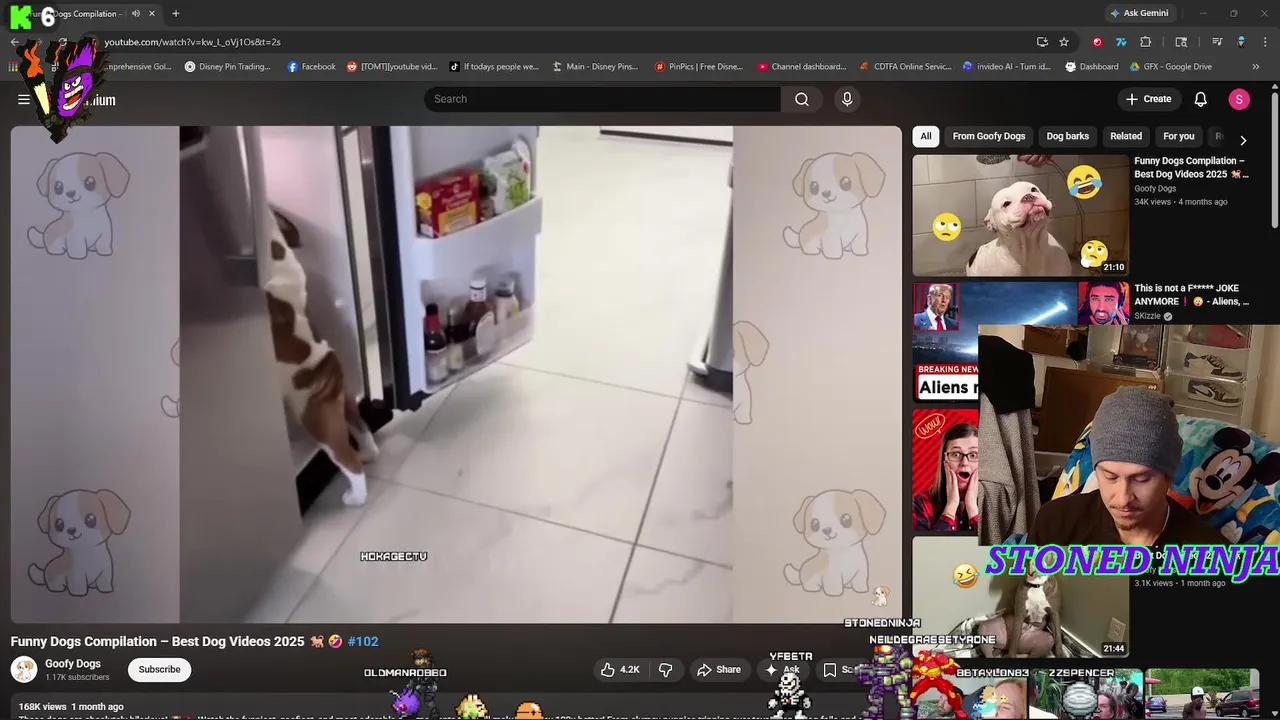Image resolution: width=1280 pixels, height=720 pixels.
Task: Open 'This is not a F***** JOKE ANYMORE' title
Action: [1191, 295]
